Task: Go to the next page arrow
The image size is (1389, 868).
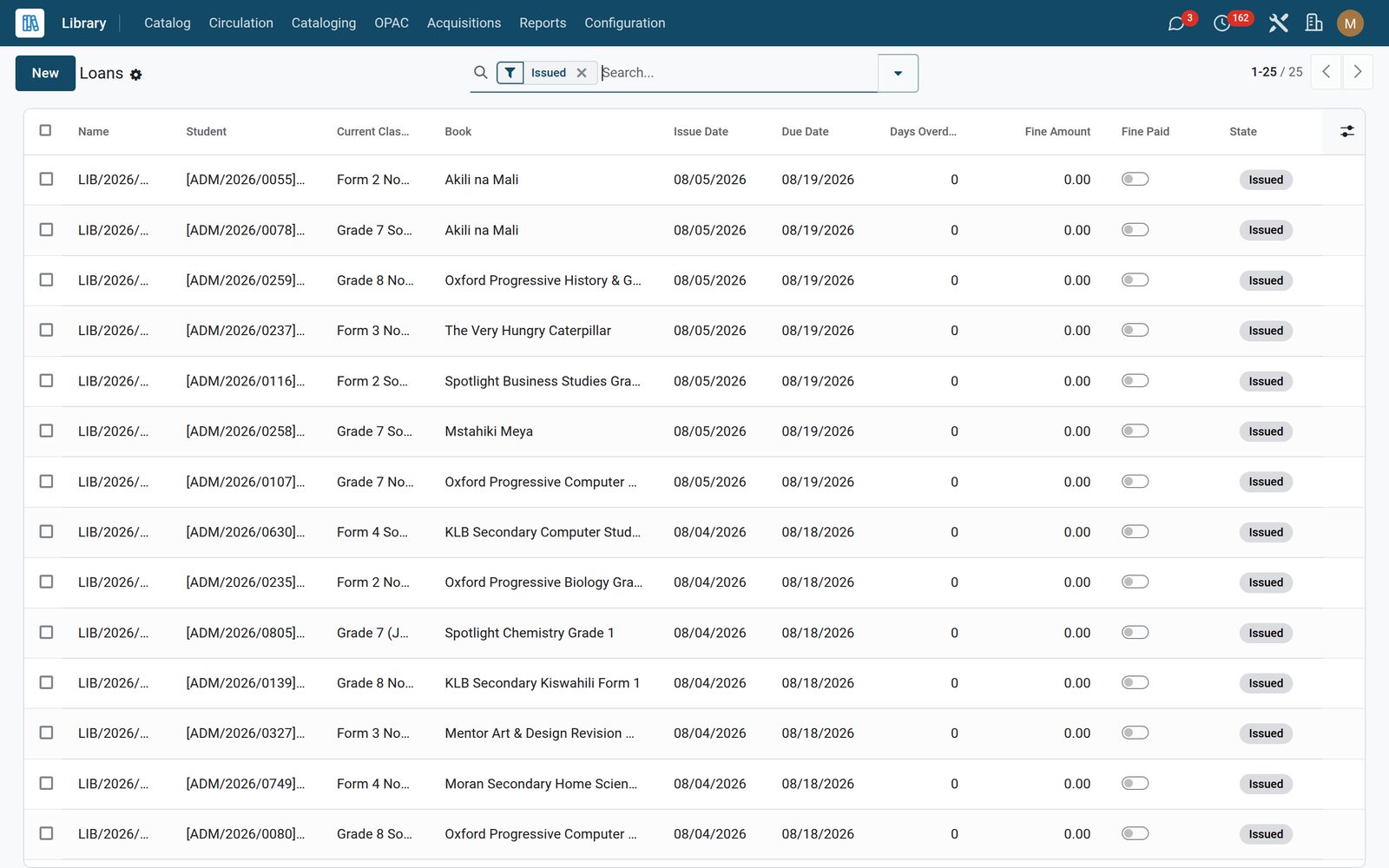Action: (1358, 72)
